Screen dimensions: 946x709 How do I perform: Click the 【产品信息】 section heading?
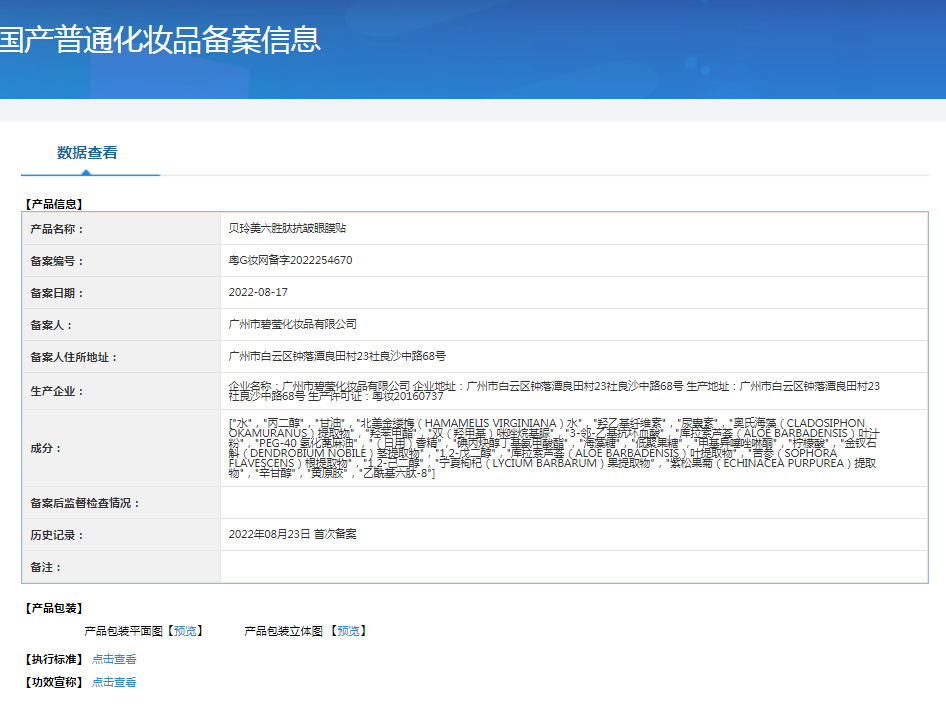coord(54,204)
